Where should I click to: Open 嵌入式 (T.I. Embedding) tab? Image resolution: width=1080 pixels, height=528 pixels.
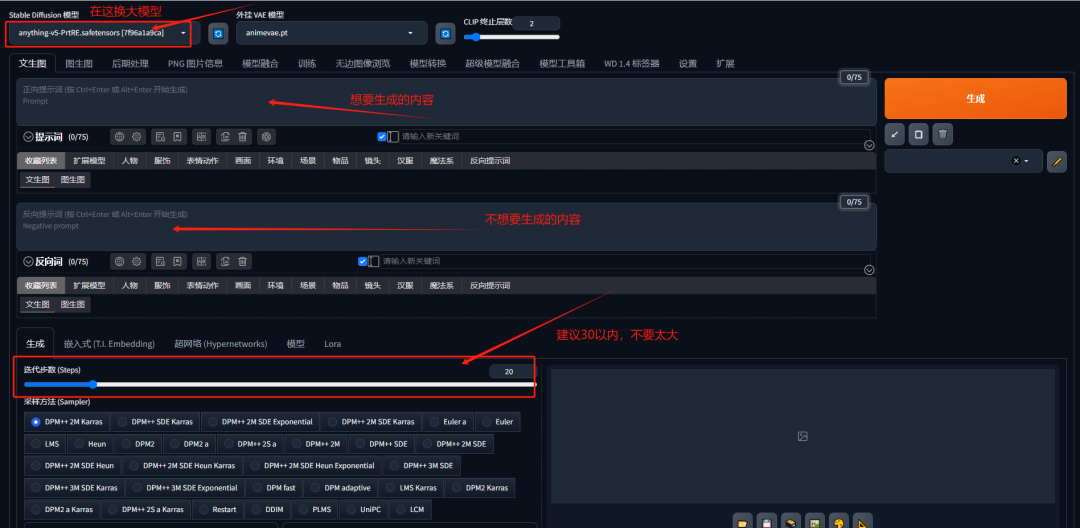(109, 344)
